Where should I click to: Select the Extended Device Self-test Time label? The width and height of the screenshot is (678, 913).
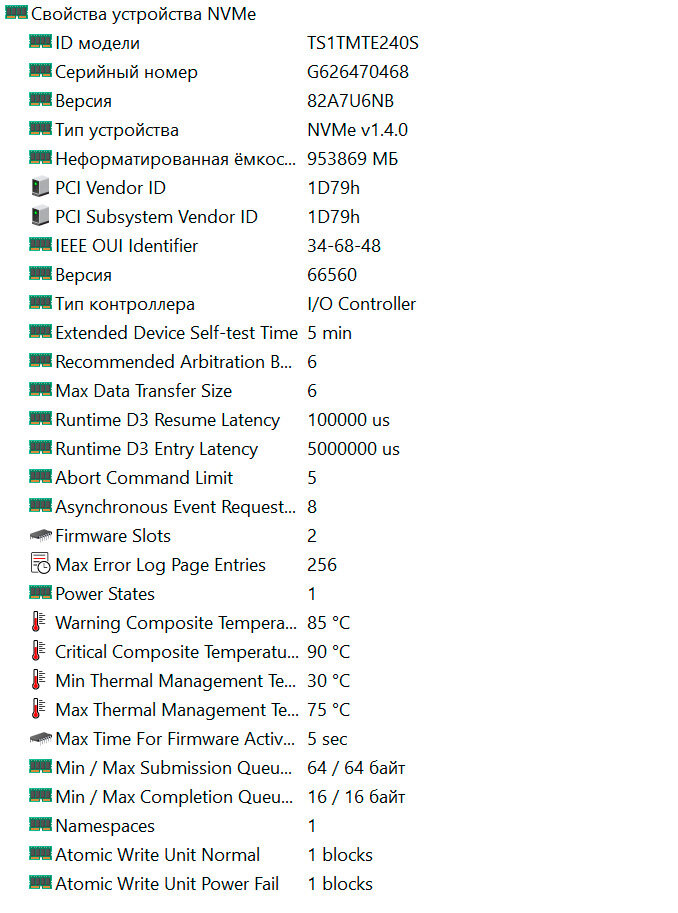coord(176,333)
